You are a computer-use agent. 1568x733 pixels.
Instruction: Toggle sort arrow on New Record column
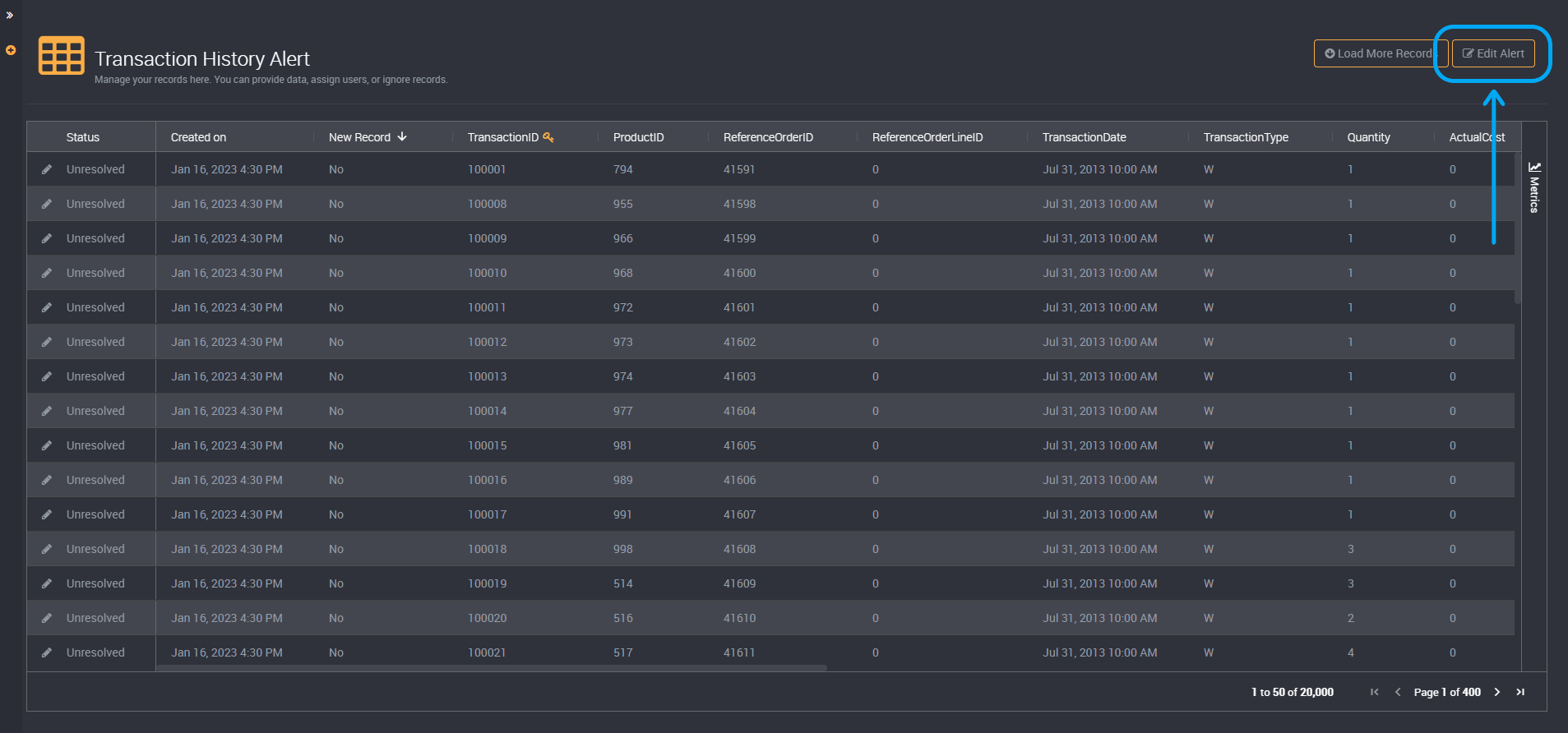(402, 136)
